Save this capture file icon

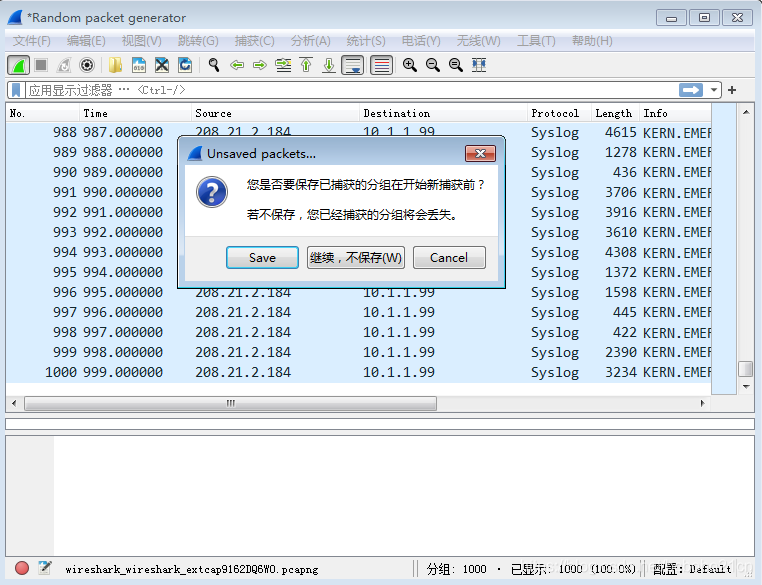(x=139, y=65)
